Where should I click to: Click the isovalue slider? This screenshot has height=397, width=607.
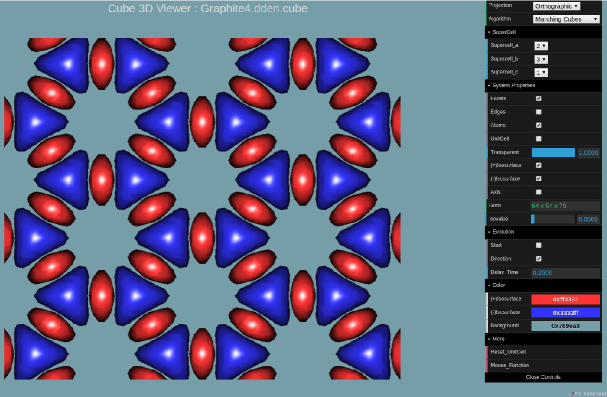tap(553, 219)
